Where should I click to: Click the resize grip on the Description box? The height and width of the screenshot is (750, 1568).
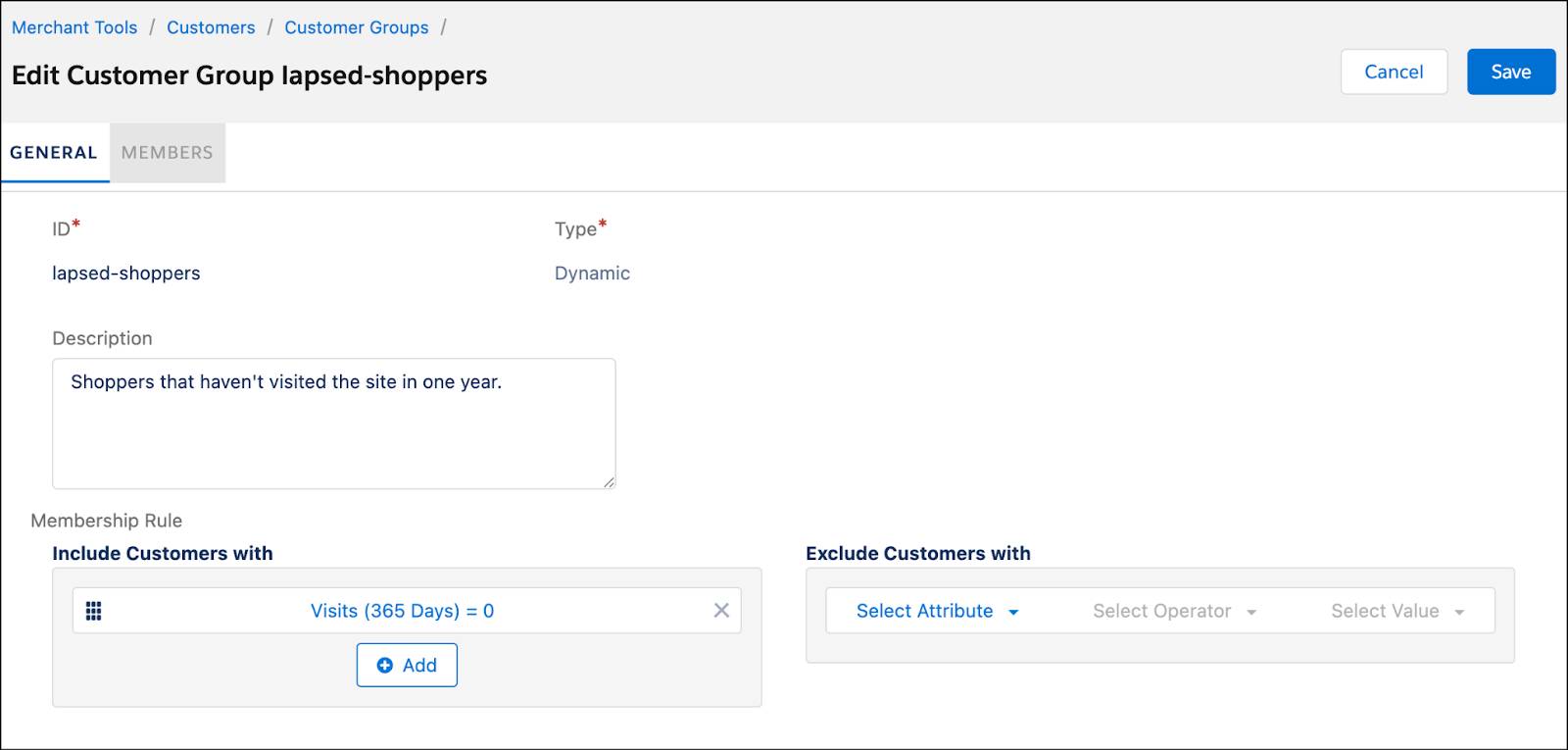click(609, 482)
